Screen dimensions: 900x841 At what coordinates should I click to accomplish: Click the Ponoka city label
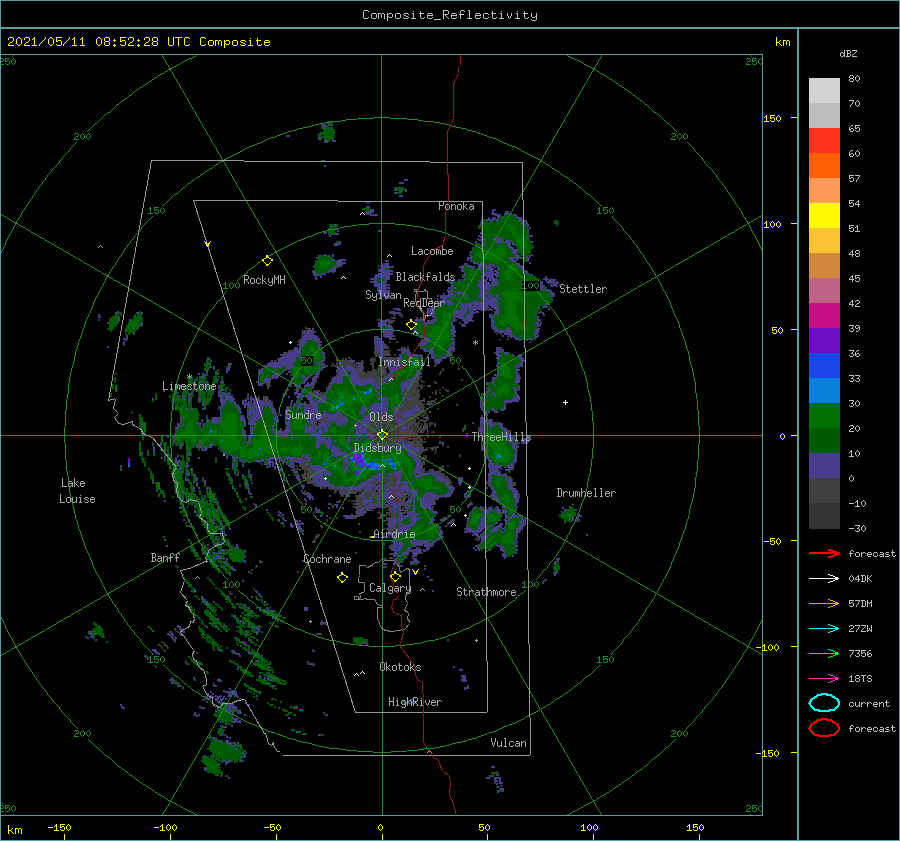coord(456,206)
